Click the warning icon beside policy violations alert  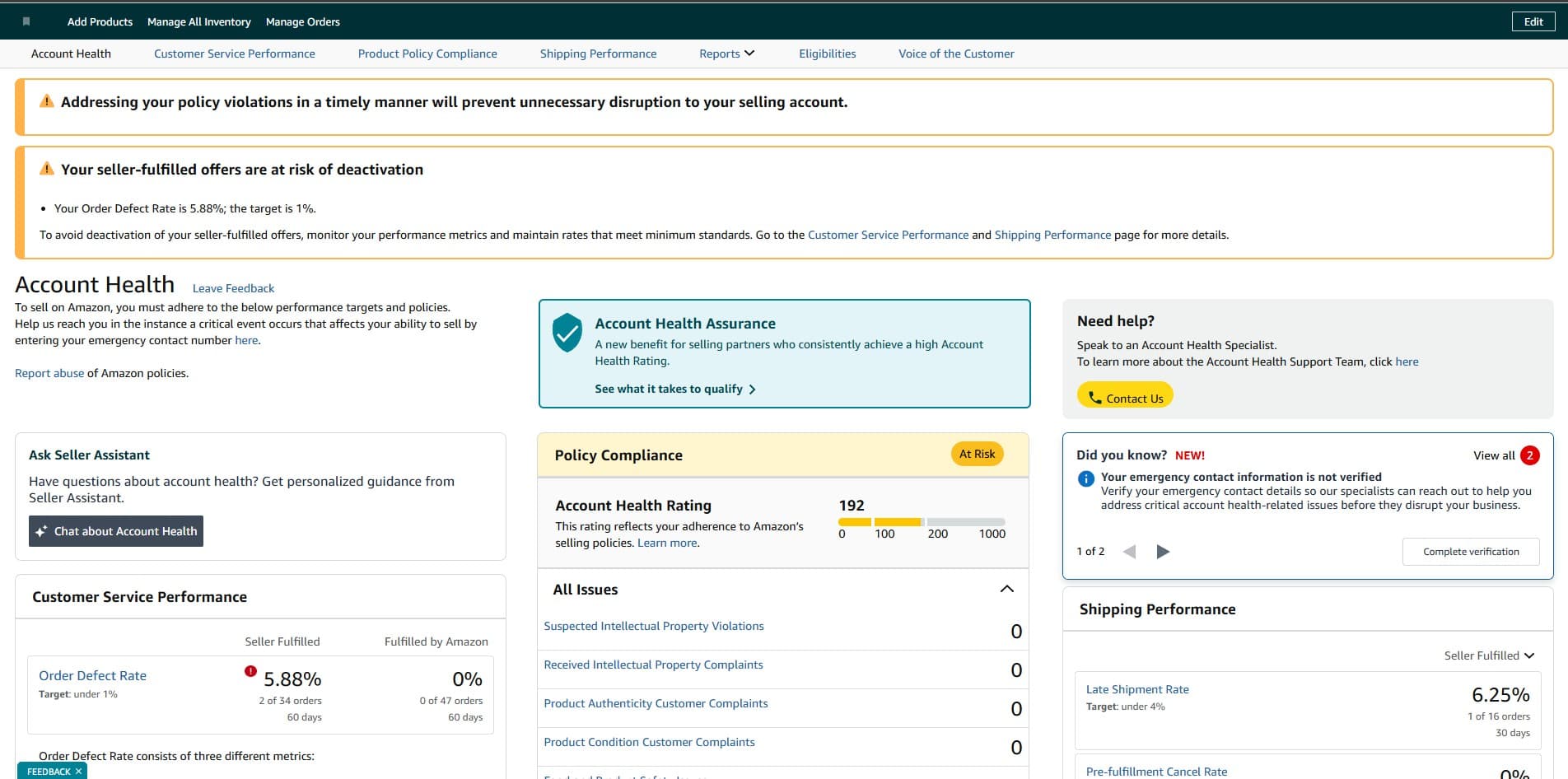coord(47,101)
